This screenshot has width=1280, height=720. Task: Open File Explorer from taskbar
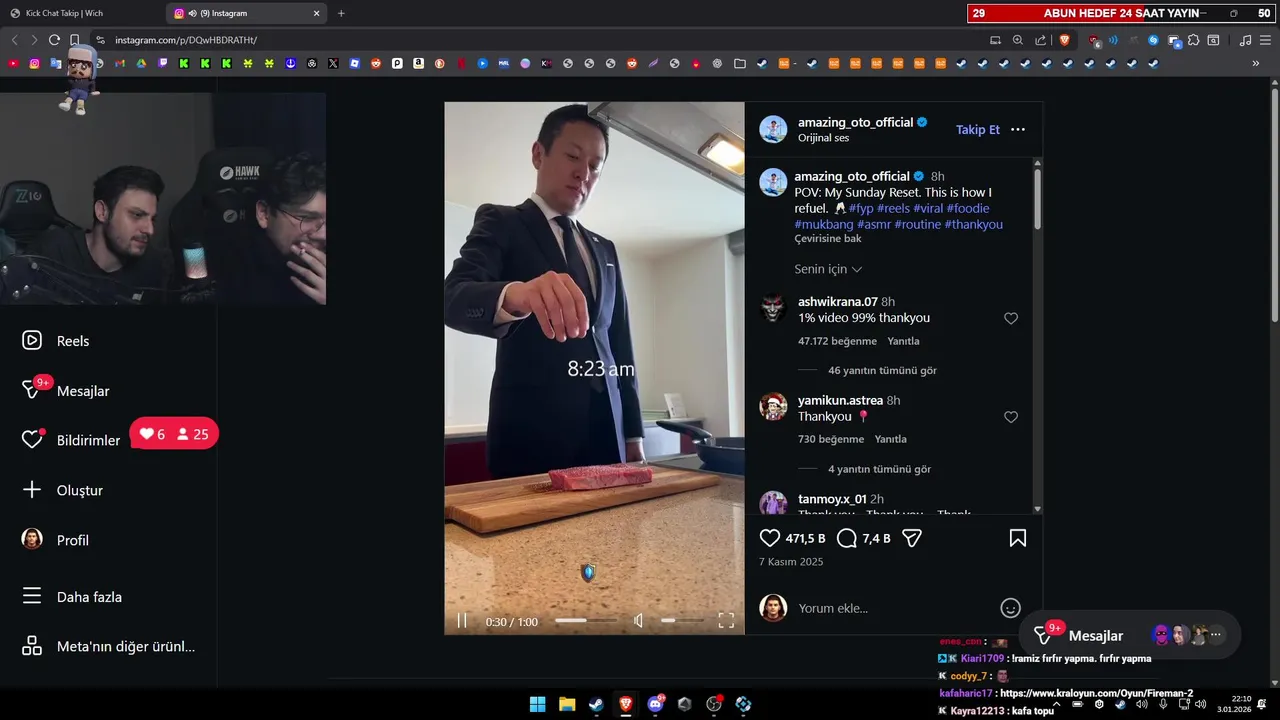pos(567,704)
